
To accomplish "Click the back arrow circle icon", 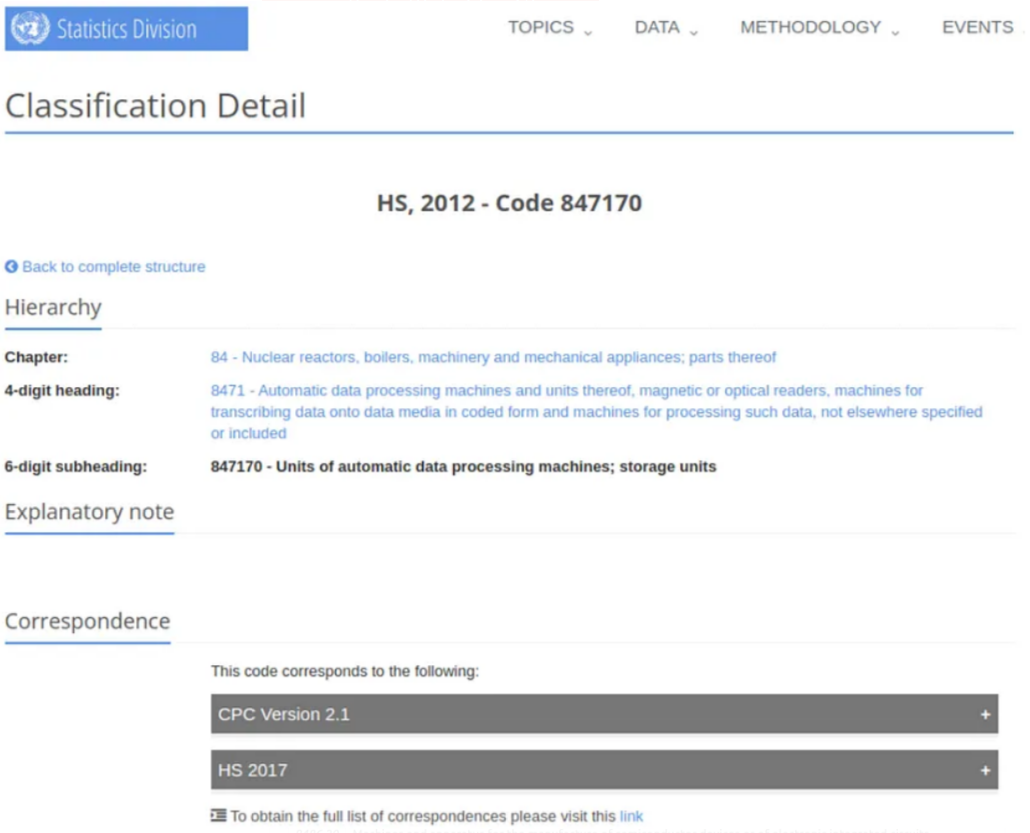I will tap(12, 267).
